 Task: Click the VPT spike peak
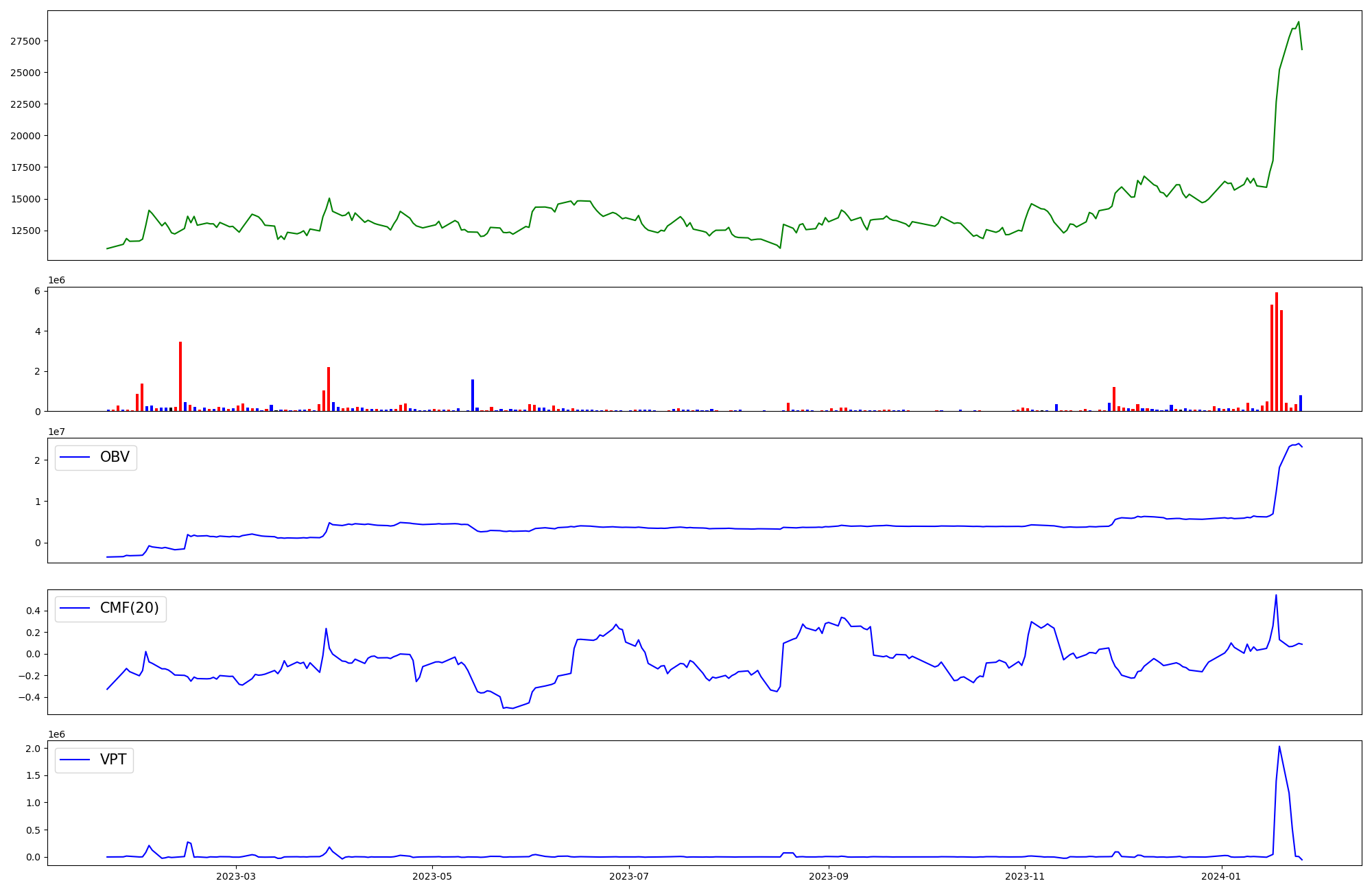pyautogui.click(x=1279, y=747)
